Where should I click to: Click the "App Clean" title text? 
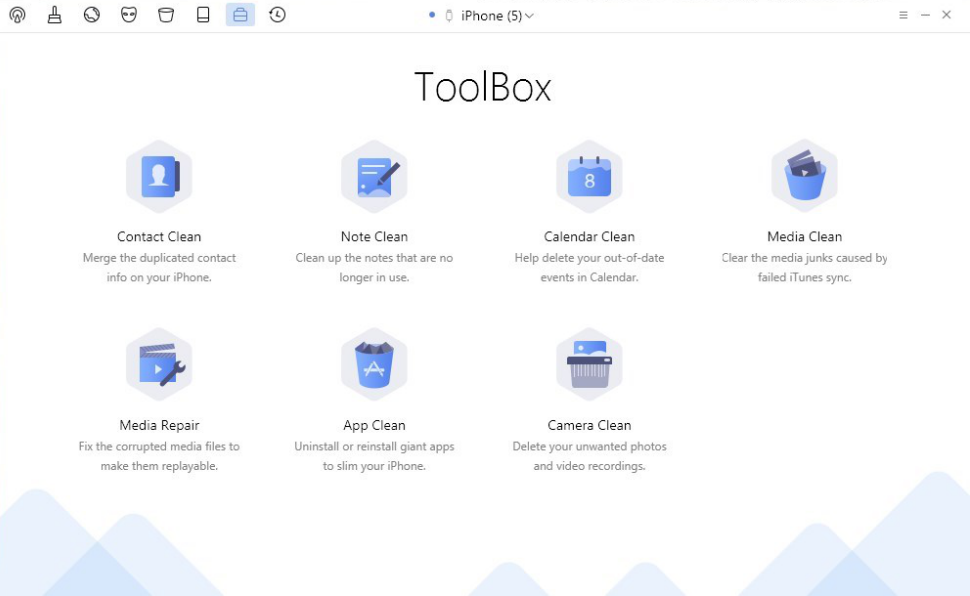coord(374,425)
